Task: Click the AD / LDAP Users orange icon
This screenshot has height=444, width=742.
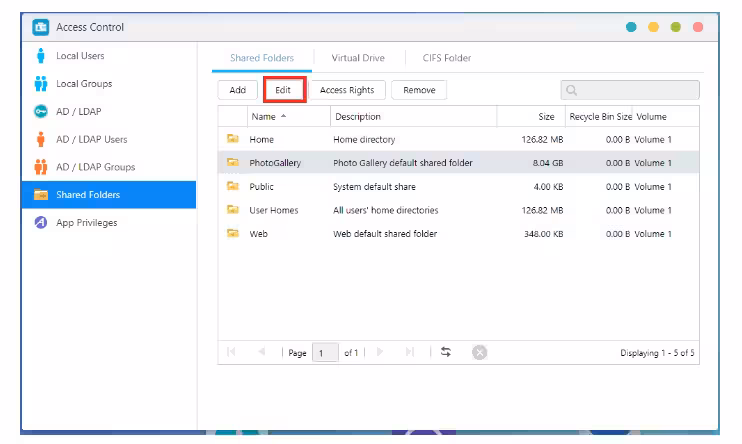Action: (x=41, y=139)
